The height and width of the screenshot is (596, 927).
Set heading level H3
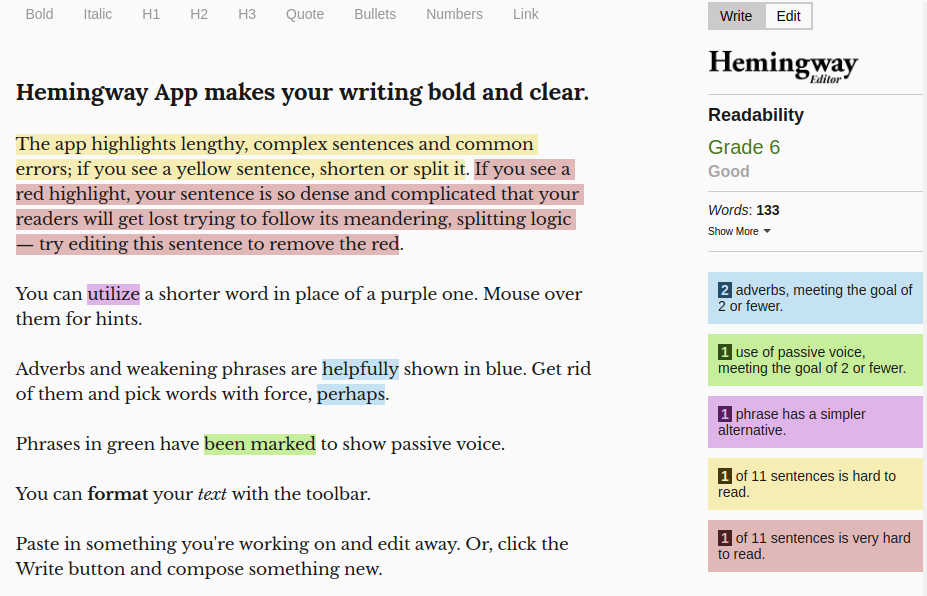247,14
